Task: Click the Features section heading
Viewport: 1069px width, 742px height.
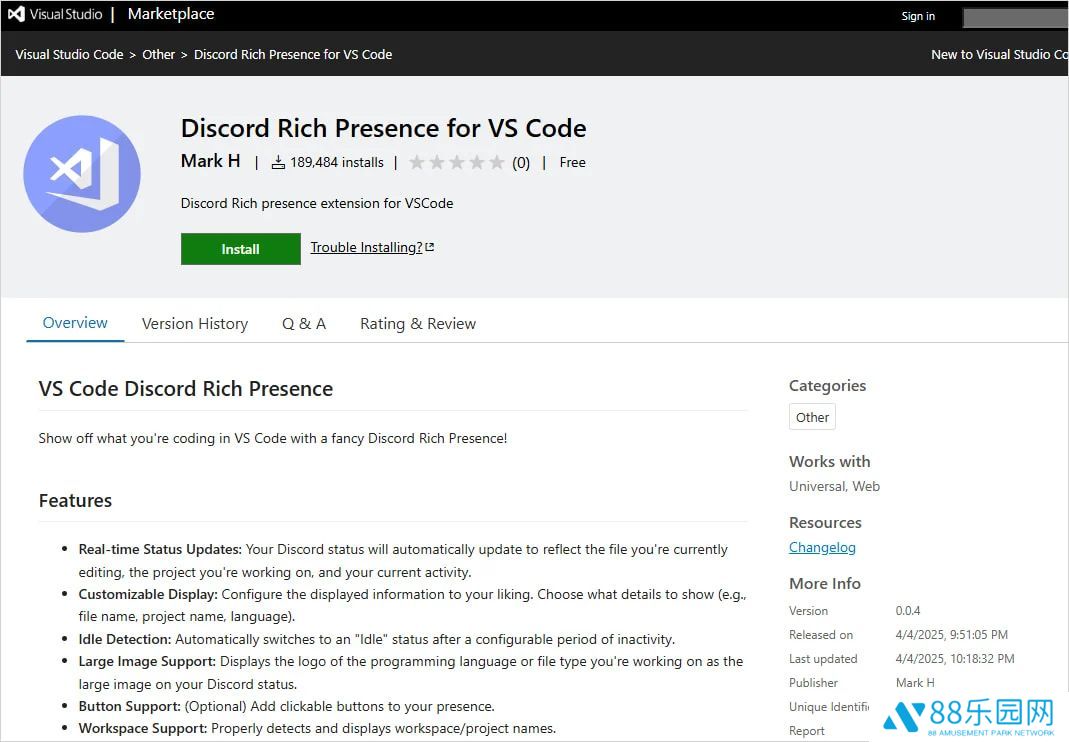Action: pos(75,501)
